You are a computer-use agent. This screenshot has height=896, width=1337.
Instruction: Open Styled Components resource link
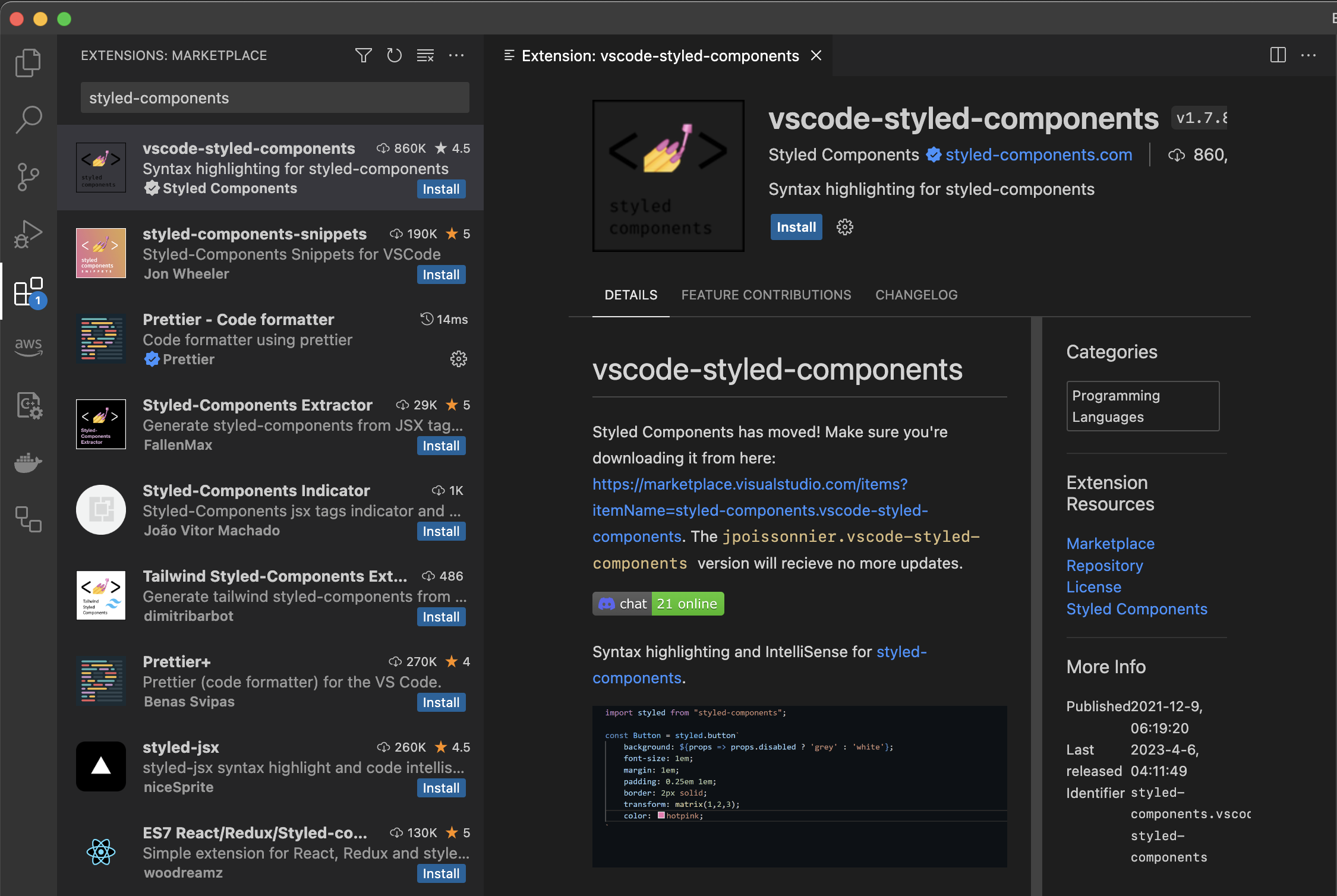[x=1136, y=608]
